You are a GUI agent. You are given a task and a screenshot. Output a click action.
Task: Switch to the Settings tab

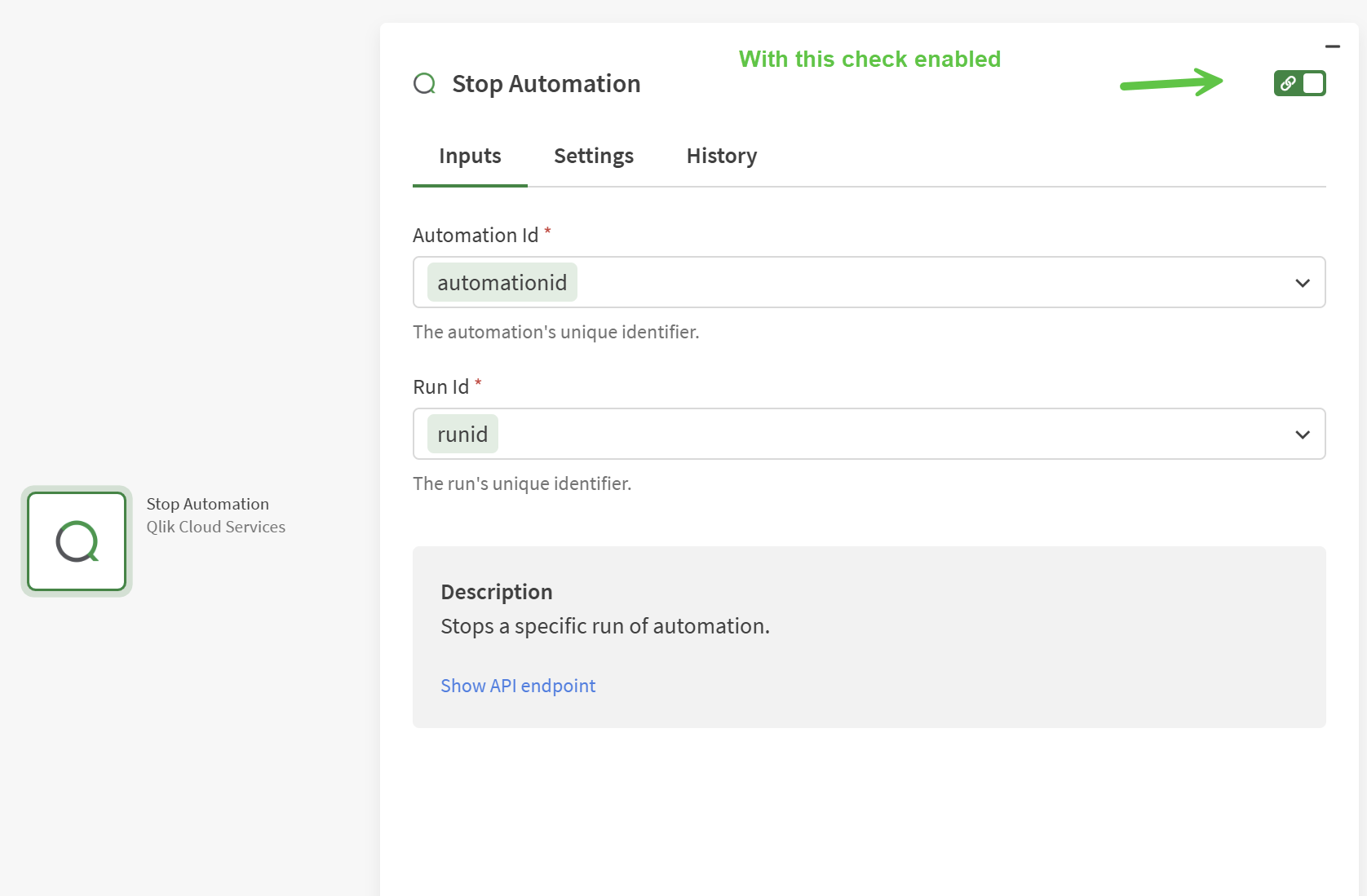593,156
